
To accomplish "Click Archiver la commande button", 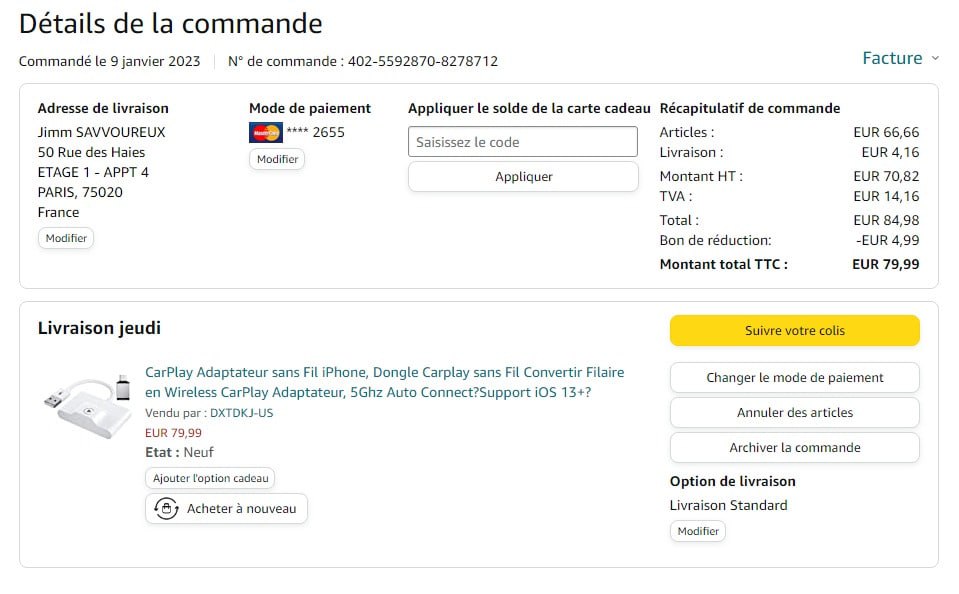I will click(x=794, y=448).
